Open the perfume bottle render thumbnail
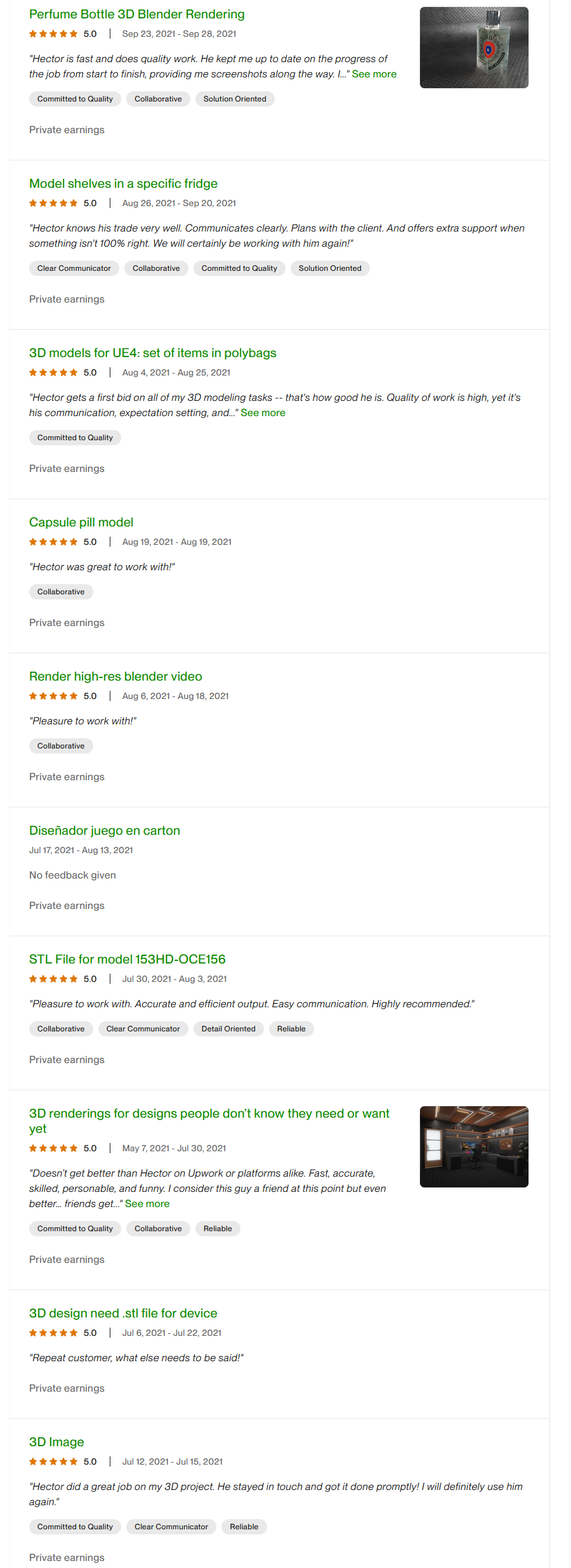 [473, 48]
